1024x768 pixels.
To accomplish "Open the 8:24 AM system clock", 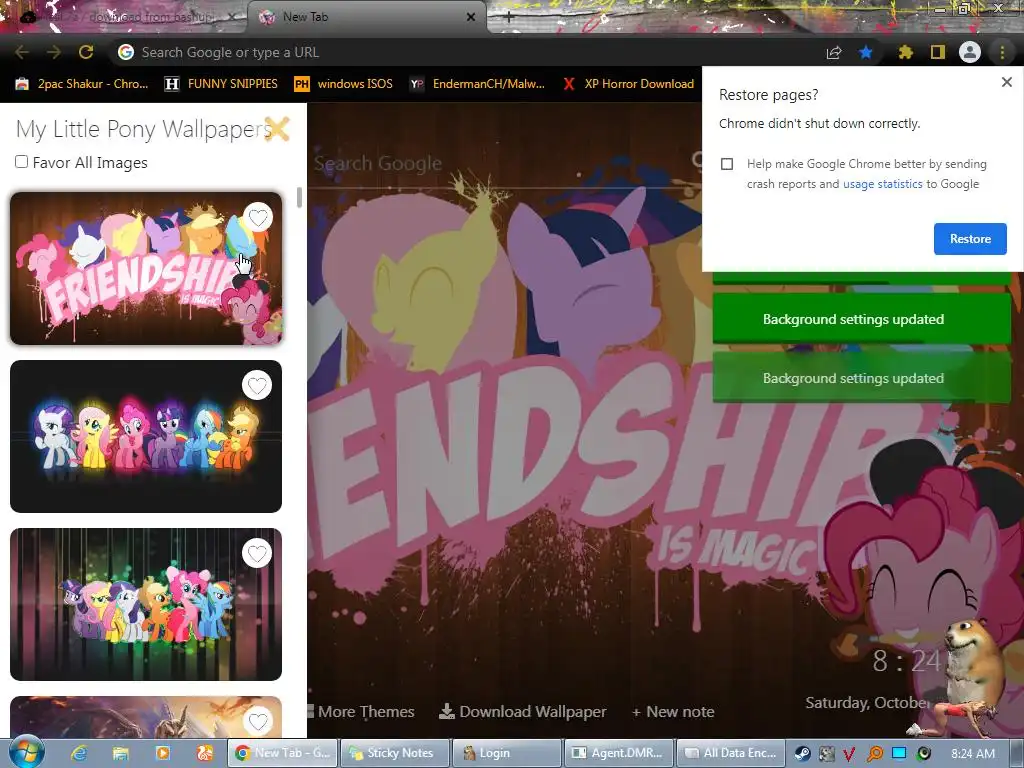I will pos(972,754).
